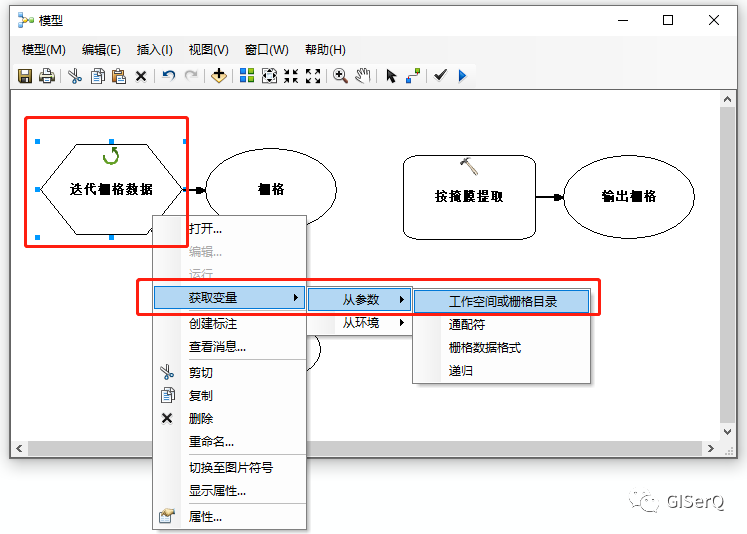Choose 剪切 from context menu

(x=230, y=373)
